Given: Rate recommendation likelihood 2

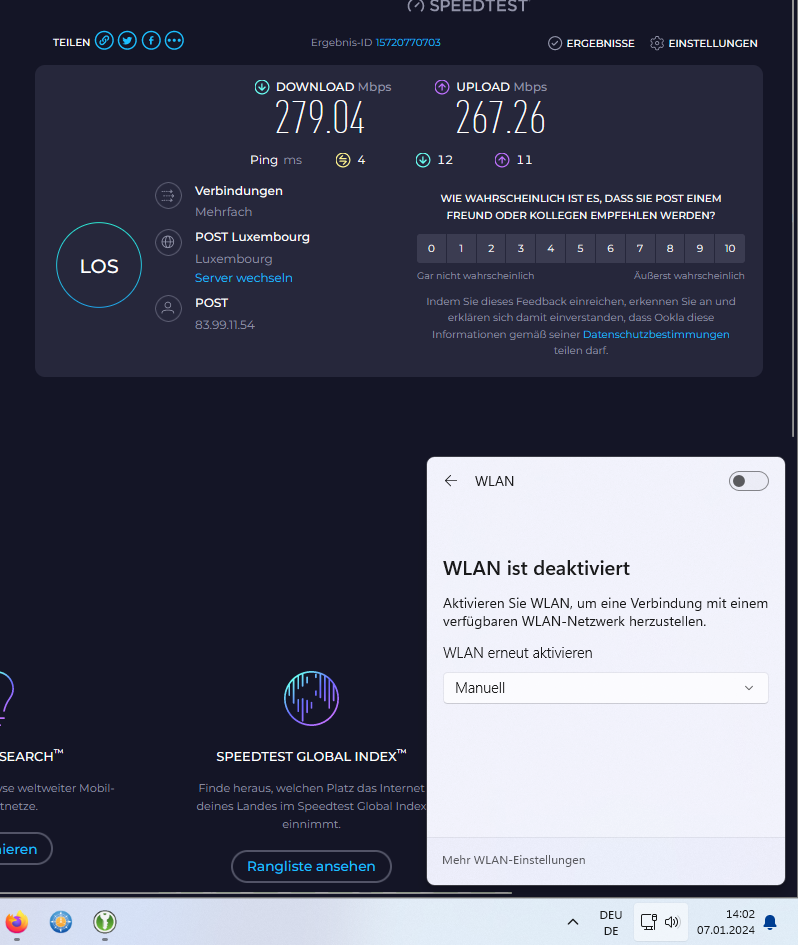Looking at the screenshot, I should click(491, 248).
